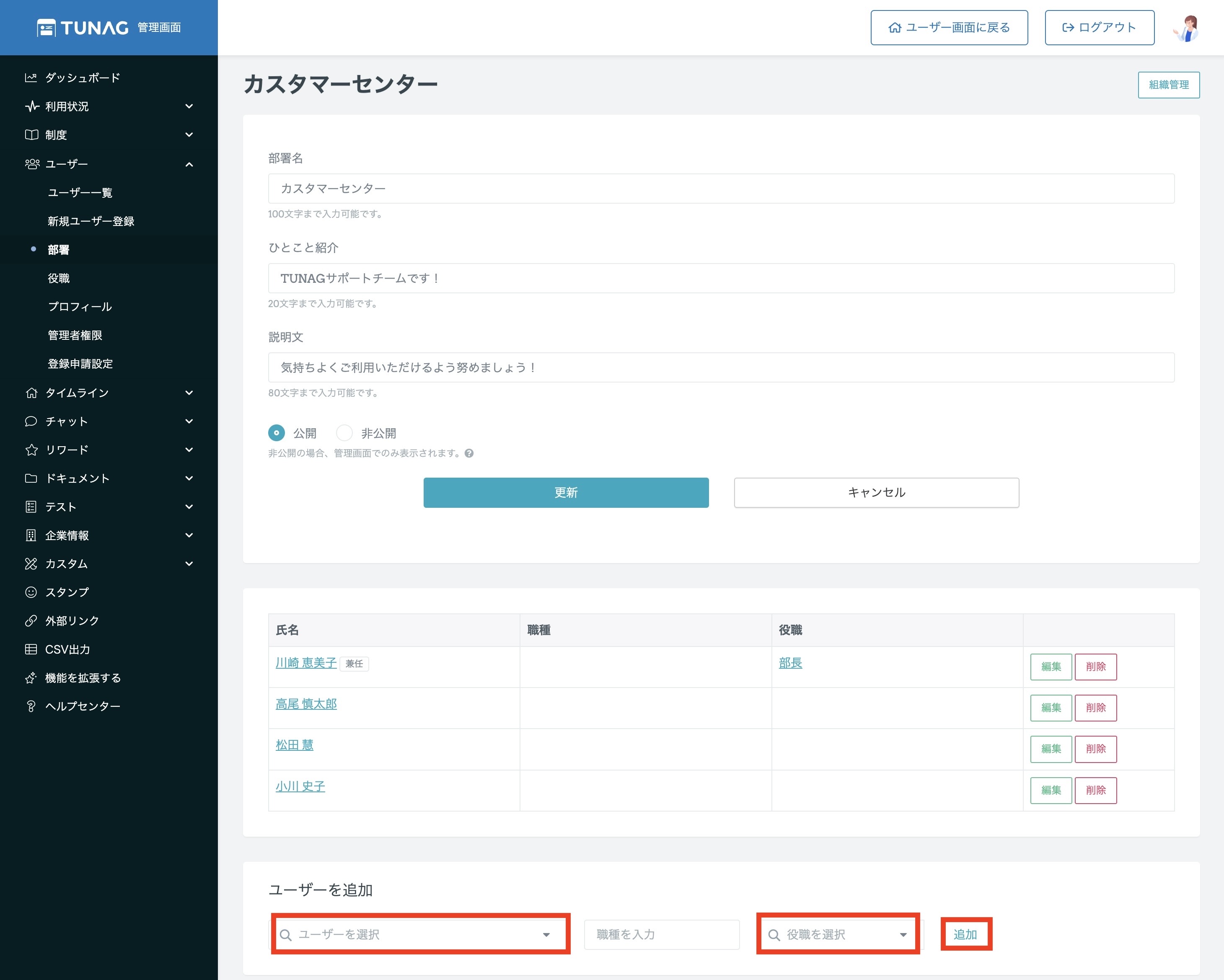Click the 利用状況 pulse icon
Viewport: 1224px width, 980px height.
pyautogui.click(x=32, y=106)
